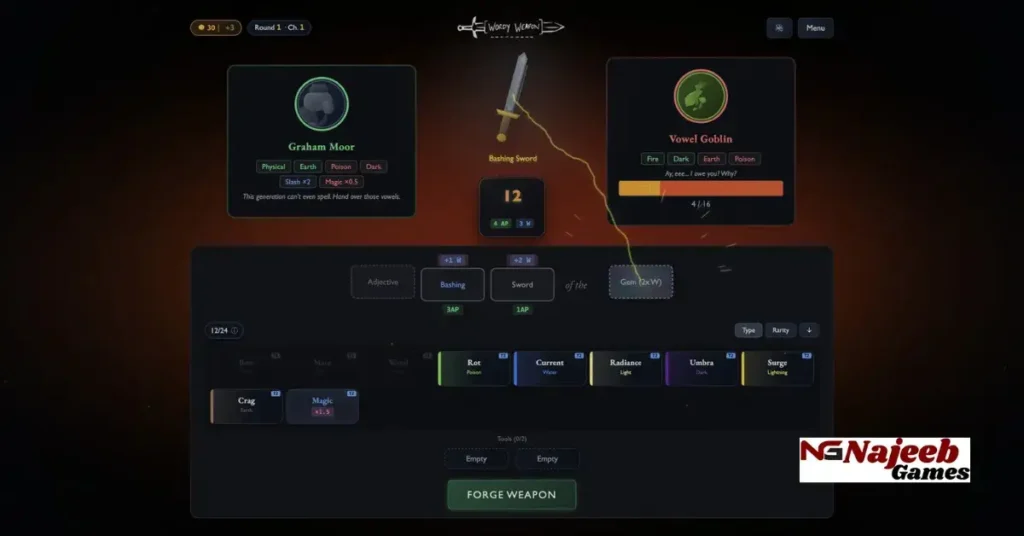Click the Vowel Goblin enemy portrait

click(700, 96)
